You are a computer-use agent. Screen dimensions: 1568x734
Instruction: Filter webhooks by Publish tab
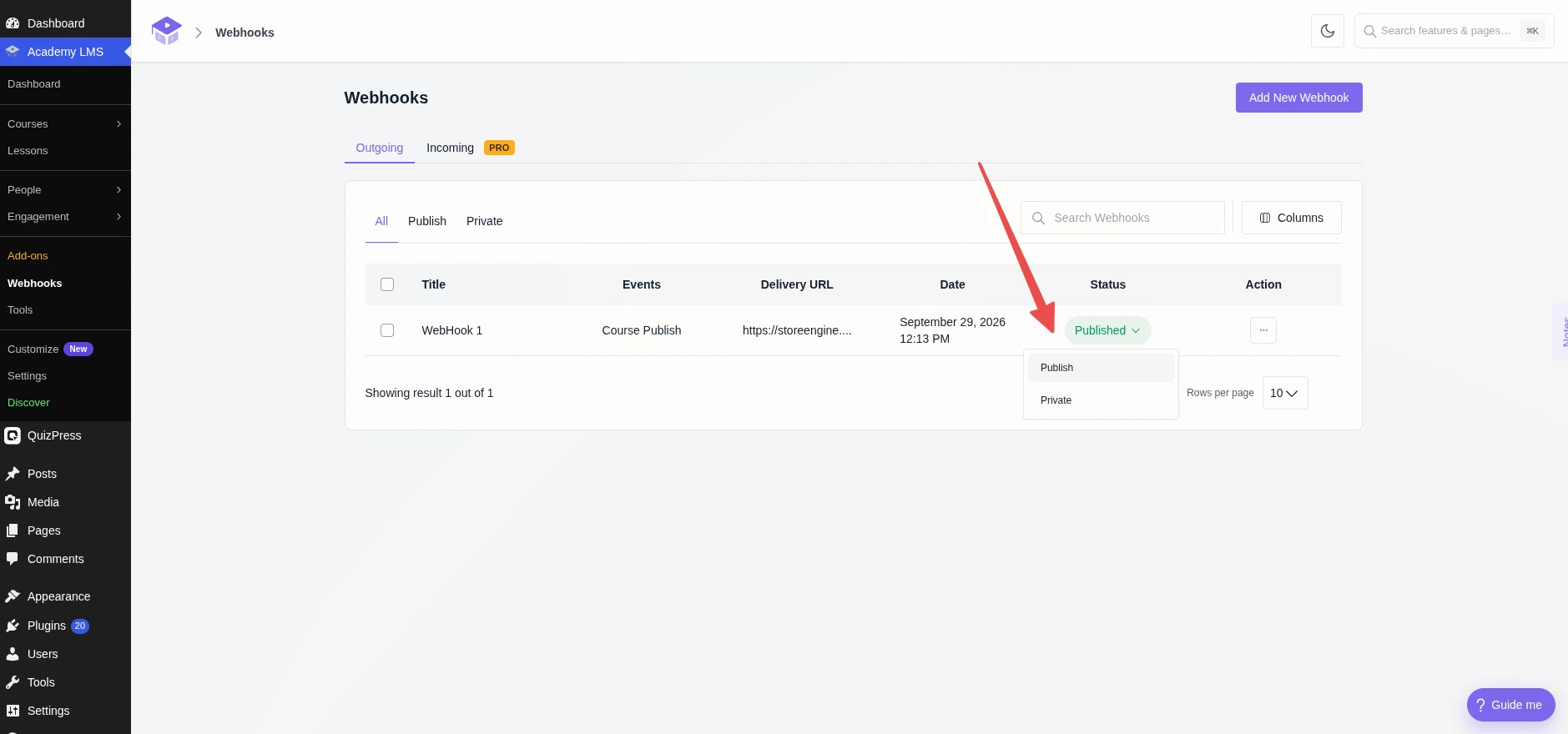click(x=427, y=221)
